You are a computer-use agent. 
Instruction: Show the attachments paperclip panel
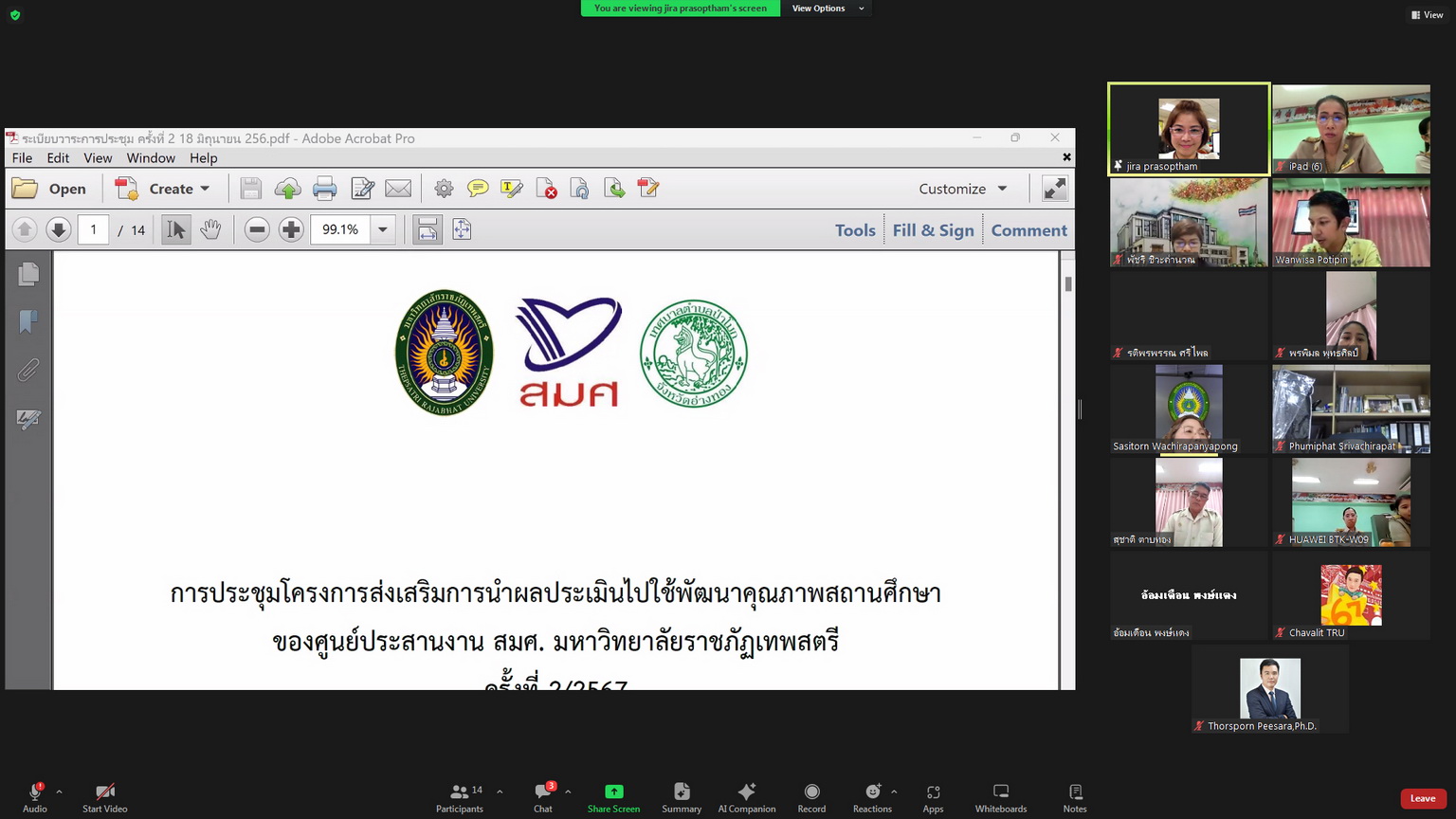(28, 371)
